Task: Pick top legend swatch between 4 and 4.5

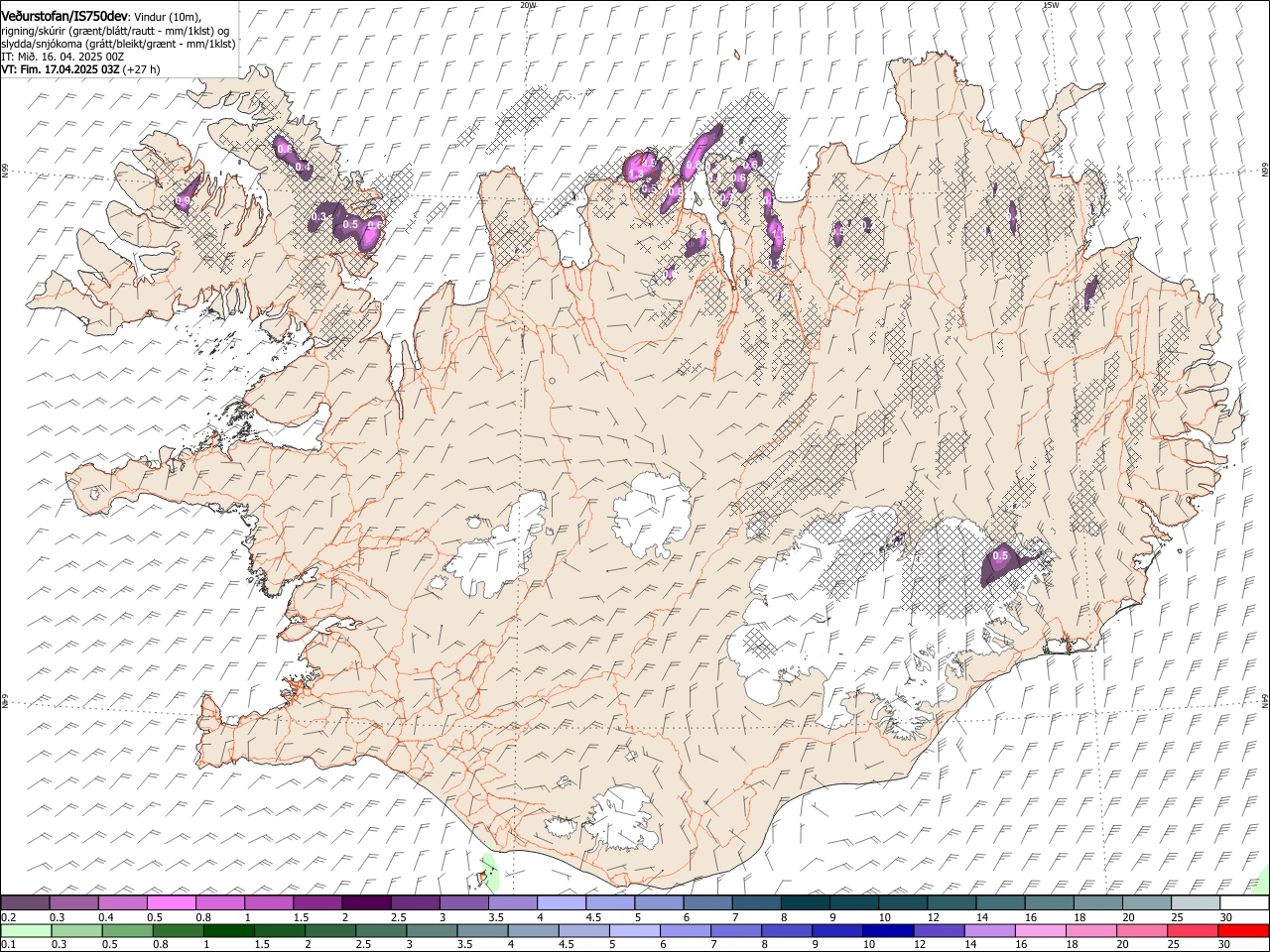Action: pos(561,902)
